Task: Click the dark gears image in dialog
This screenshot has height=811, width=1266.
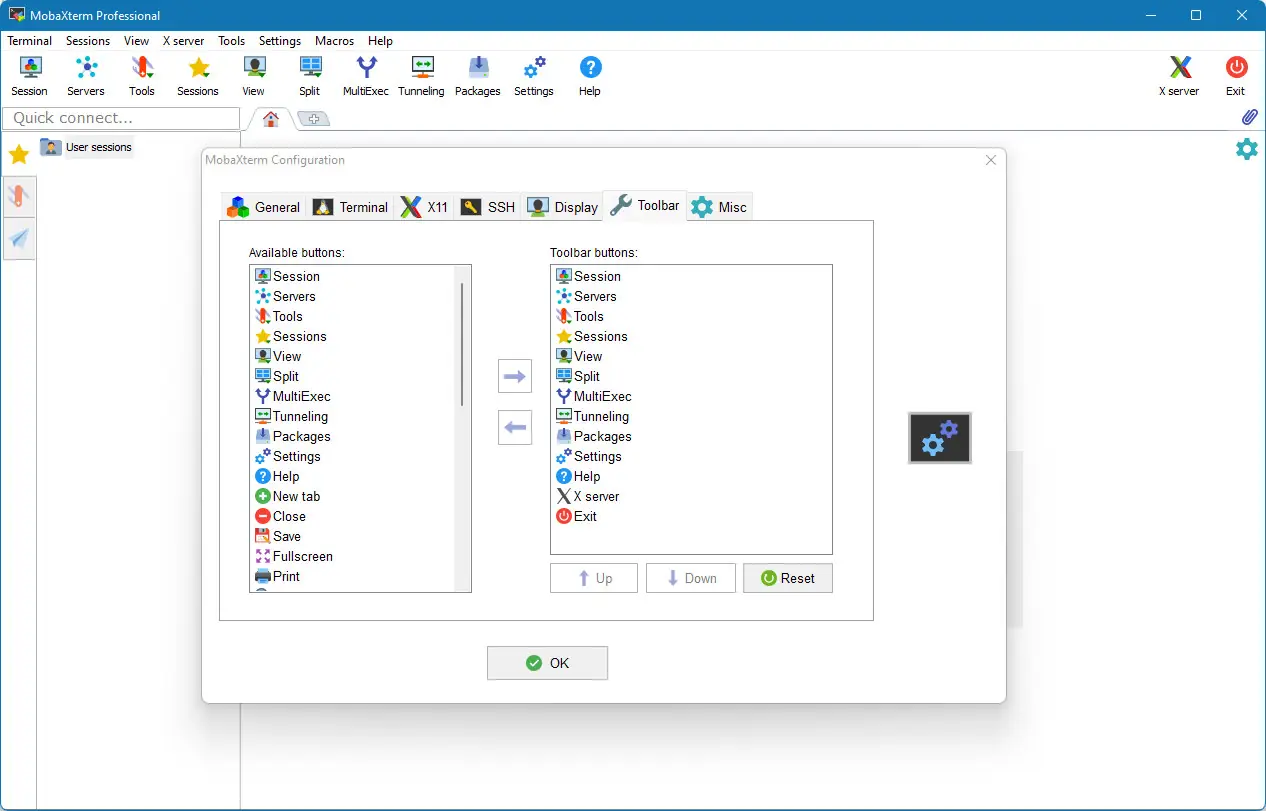Action: pos(940,438)
